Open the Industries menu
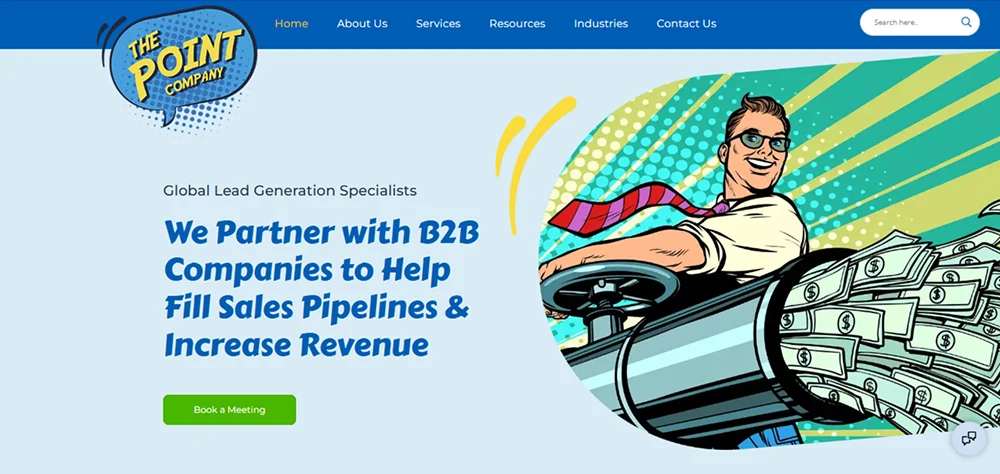The image size is (1000, 474). [601, 24]
